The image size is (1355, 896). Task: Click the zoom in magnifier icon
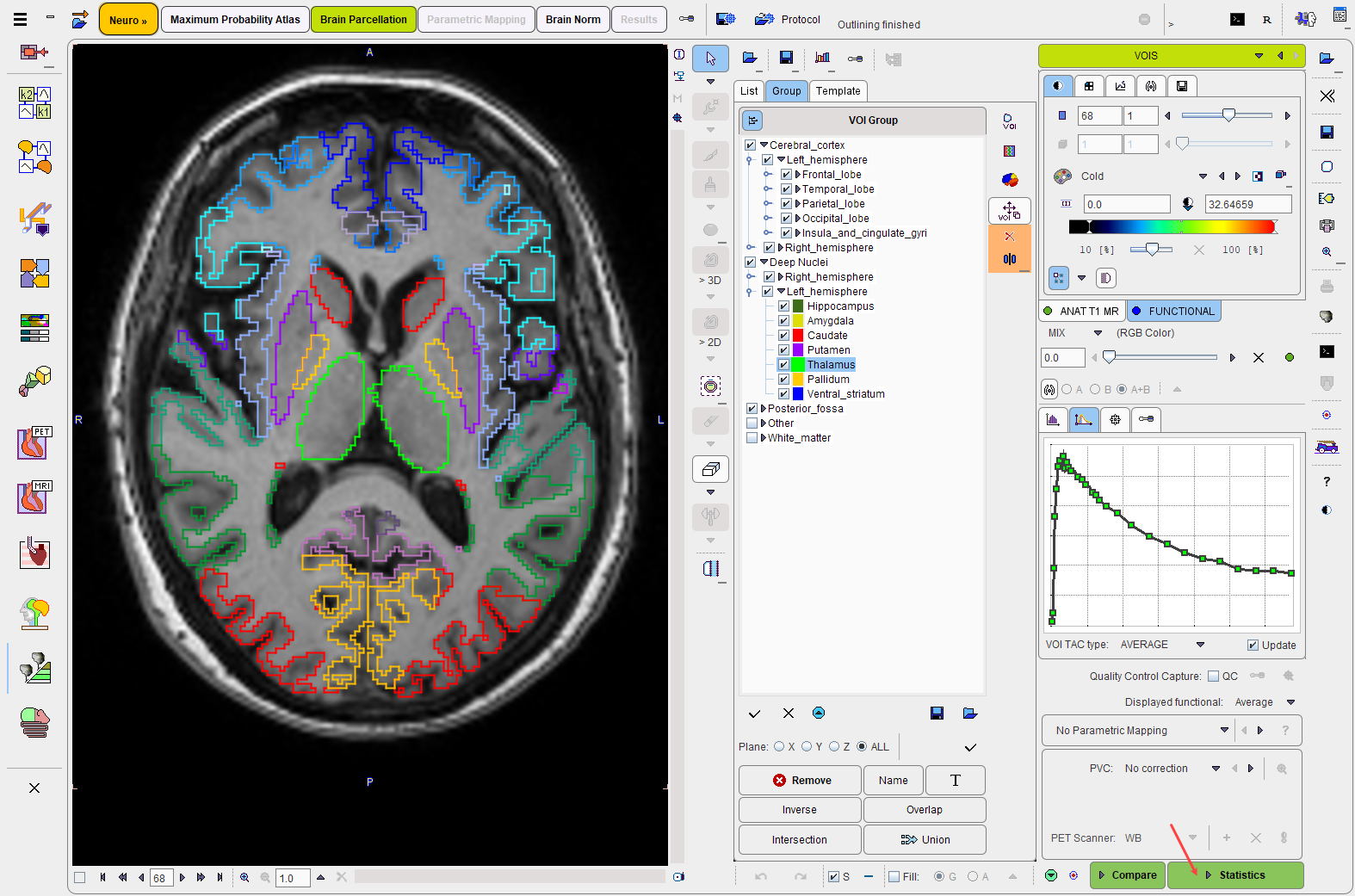coord(244,877)
